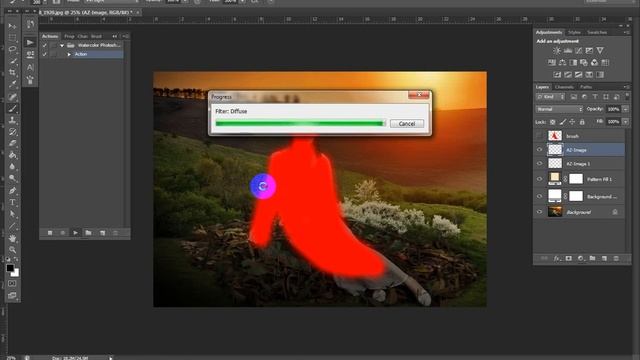Collapse the Watercolor action set
Viewport: 640px width, 360px height.
[62, 45]
